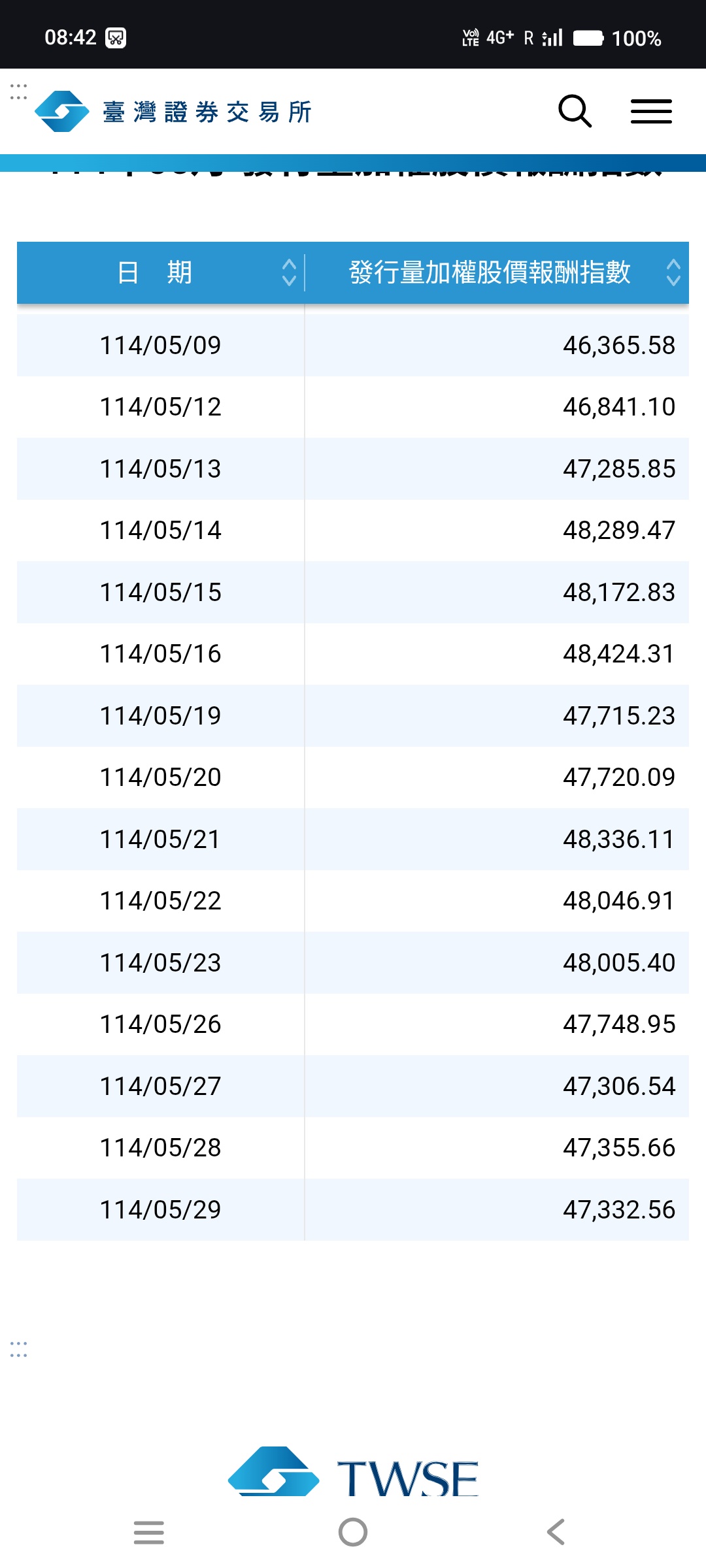Tap the 發行量加權股價報酬指數 header label
Viewport: 706px width, 1568px height.
pyautogui.click(x=489, y=272)
